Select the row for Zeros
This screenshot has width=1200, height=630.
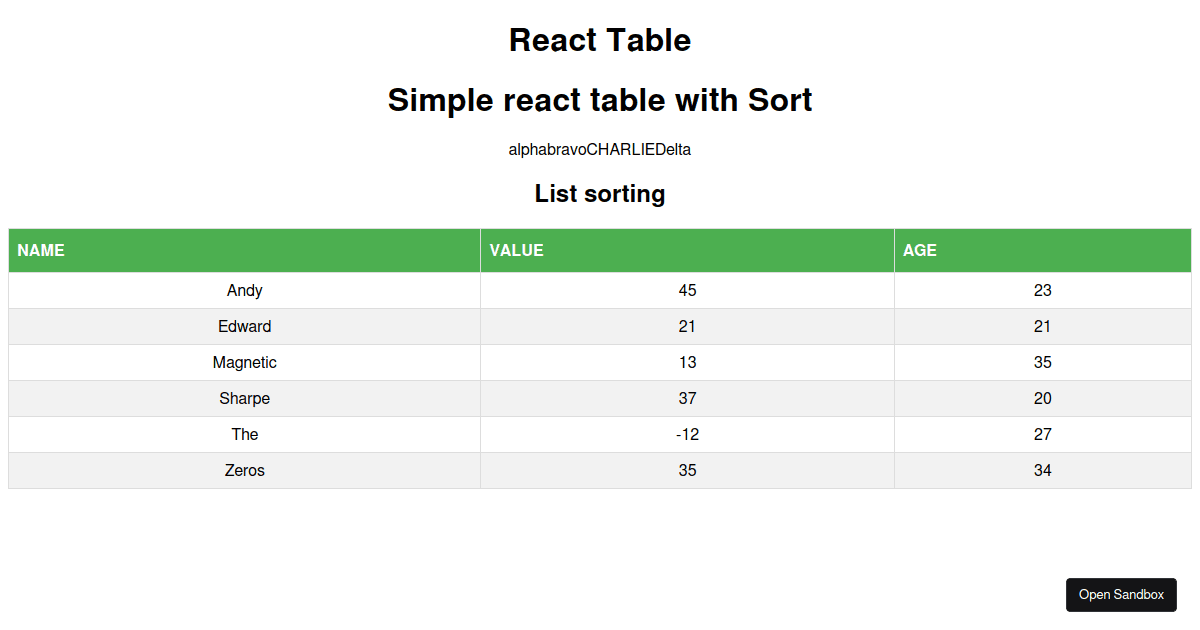click(x=245, y=470)
